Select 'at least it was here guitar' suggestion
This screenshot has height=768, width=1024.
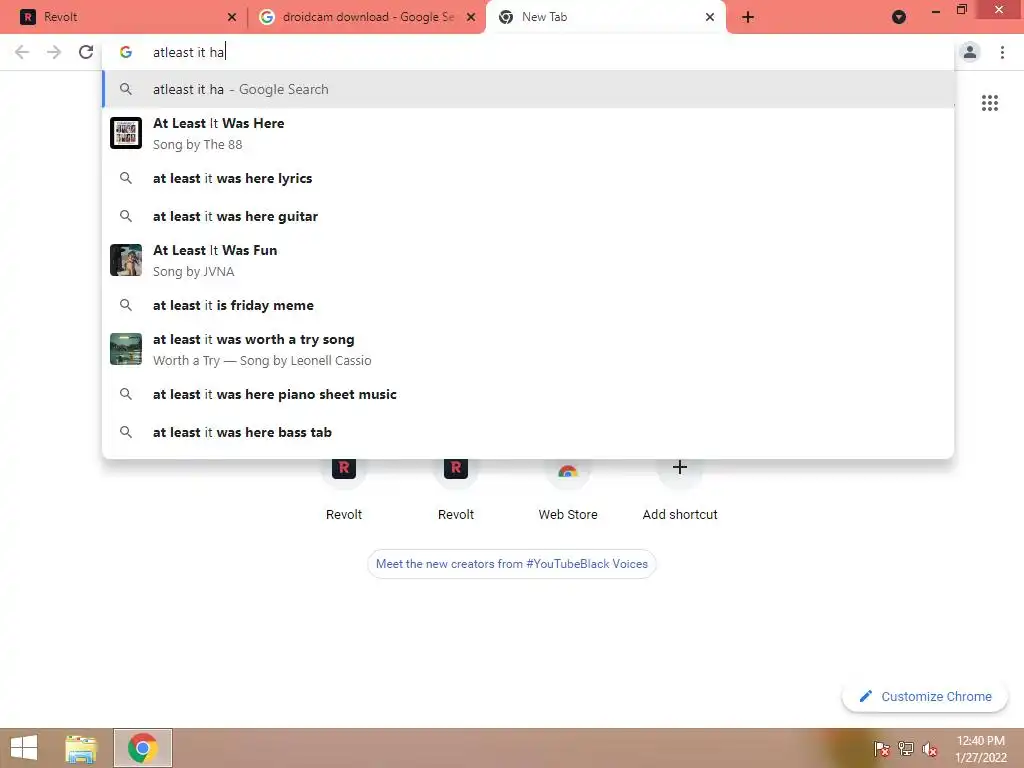click(528, 216)
